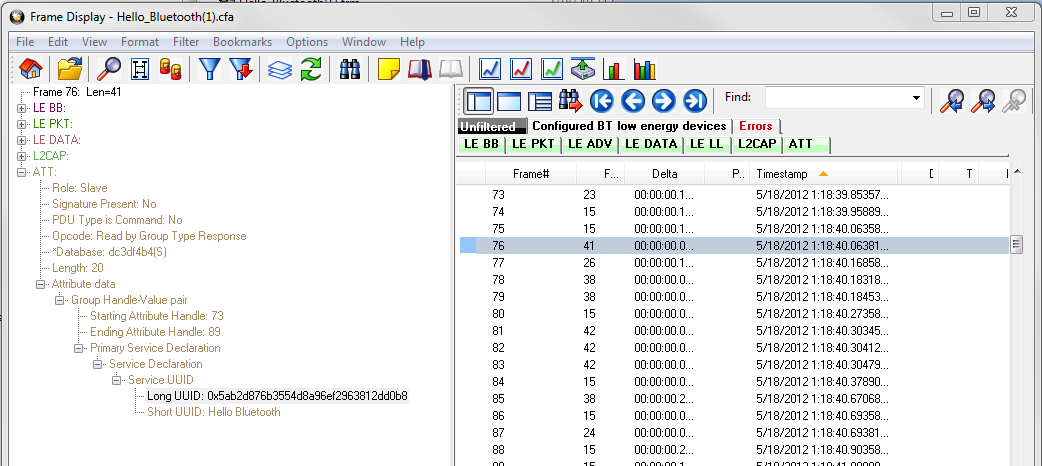This screenshot has height=466, width=1042.
Task: Sort by the Frame# column header
Action: (530, 174)
